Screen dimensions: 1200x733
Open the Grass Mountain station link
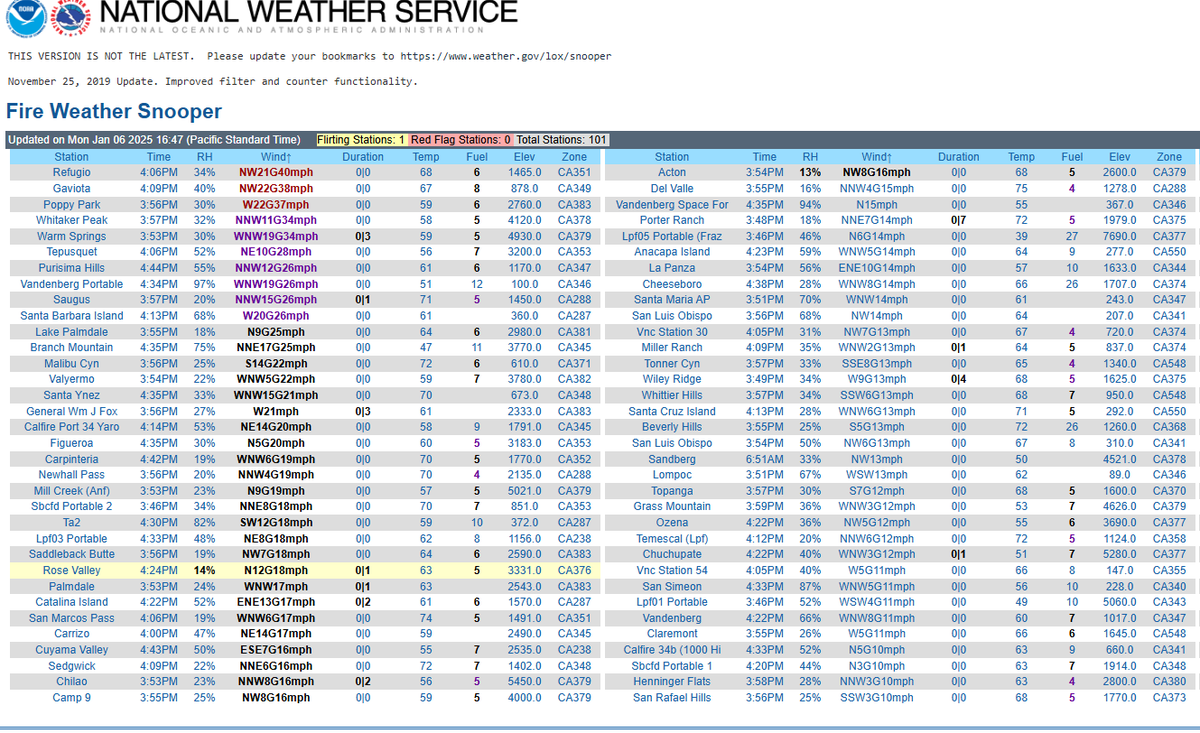pyautogui.click(x=672, y=506)
